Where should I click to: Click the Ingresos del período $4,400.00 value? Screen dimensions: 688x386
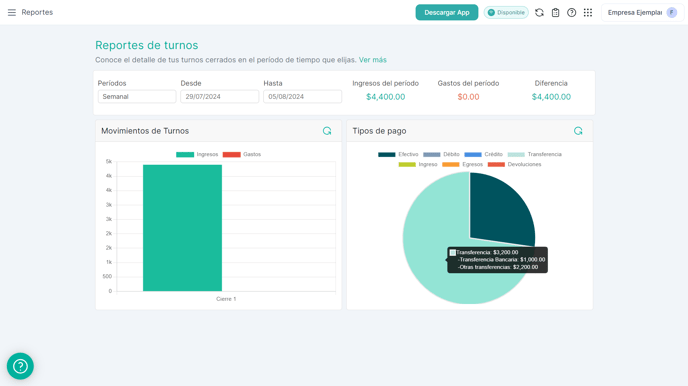[386, 97]
